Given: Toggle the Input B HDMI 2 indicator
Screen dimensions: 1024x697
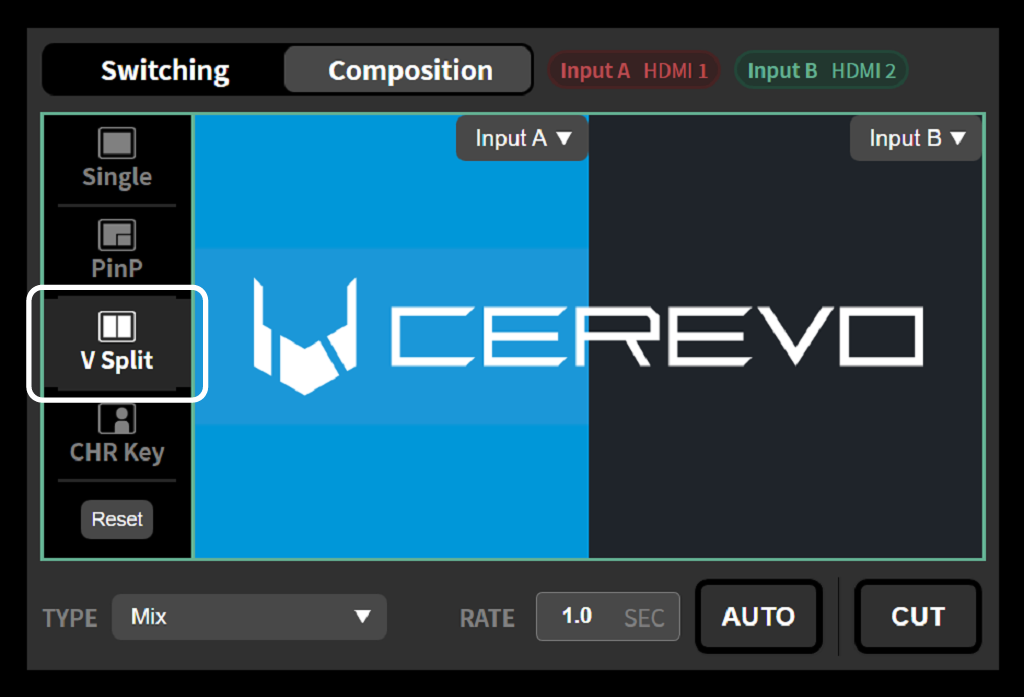Looking at the screenshot, I should tap(821, 71).
